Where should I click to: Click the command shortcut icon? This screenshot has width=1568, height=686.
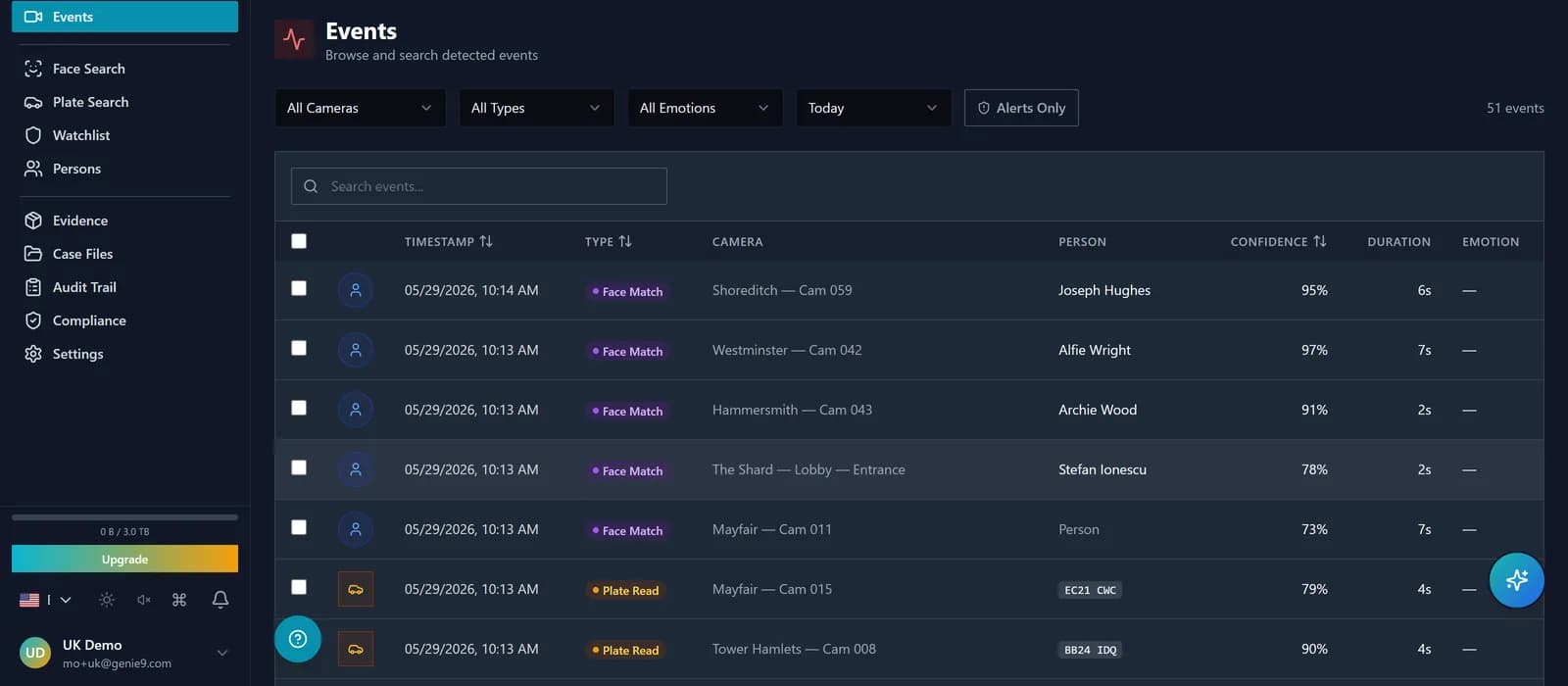179,600
